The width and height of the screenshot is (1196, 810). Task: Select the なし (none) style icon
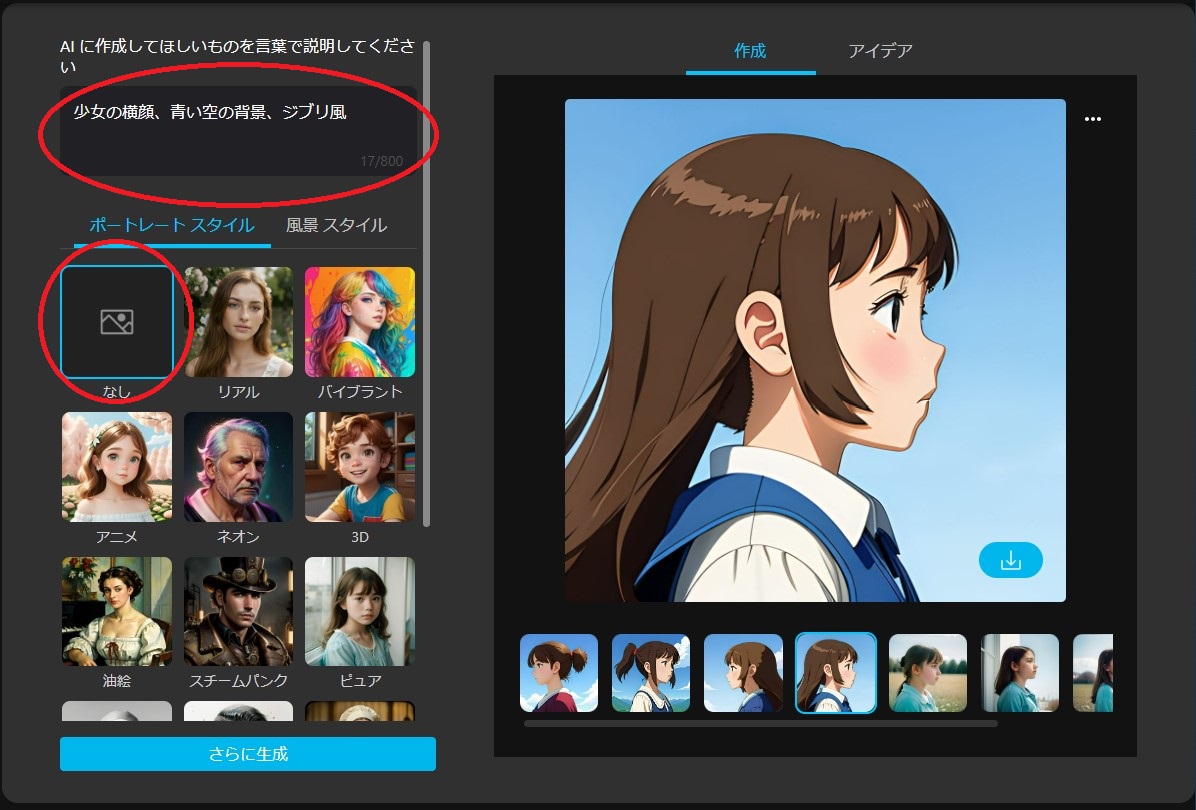[117, 322]
